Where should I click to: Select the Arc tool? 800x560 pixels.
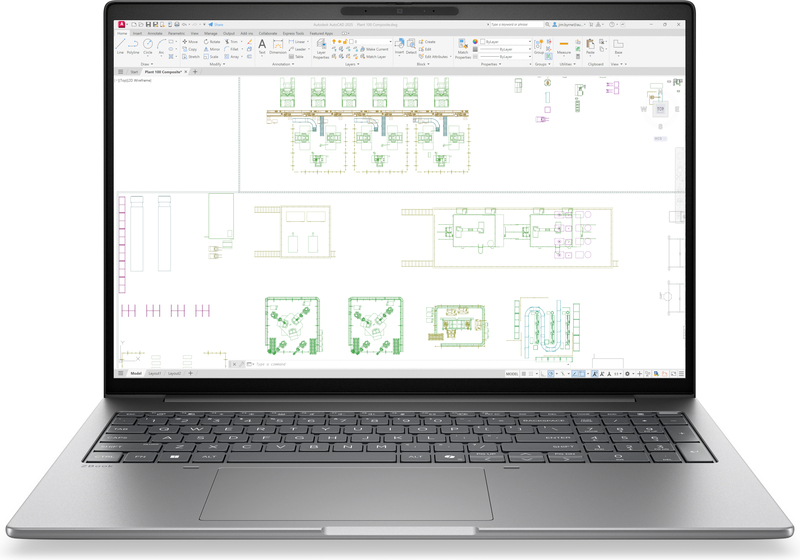[161, 46]
